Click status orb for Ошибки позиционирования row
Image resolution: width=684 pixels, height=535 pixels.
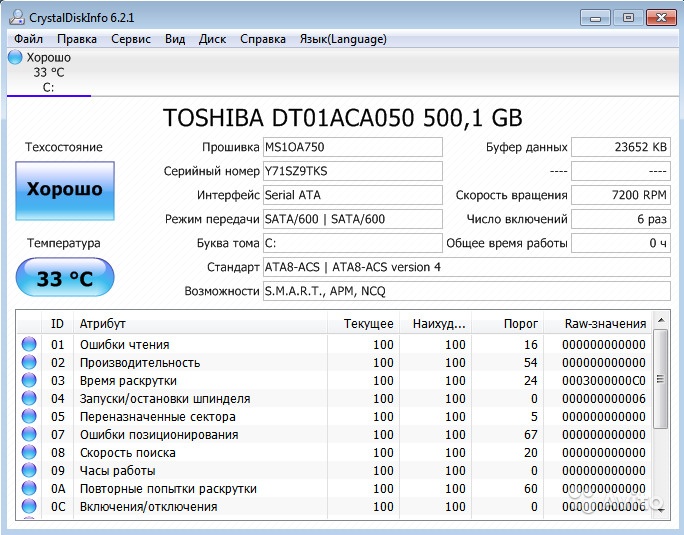(29, 434)
